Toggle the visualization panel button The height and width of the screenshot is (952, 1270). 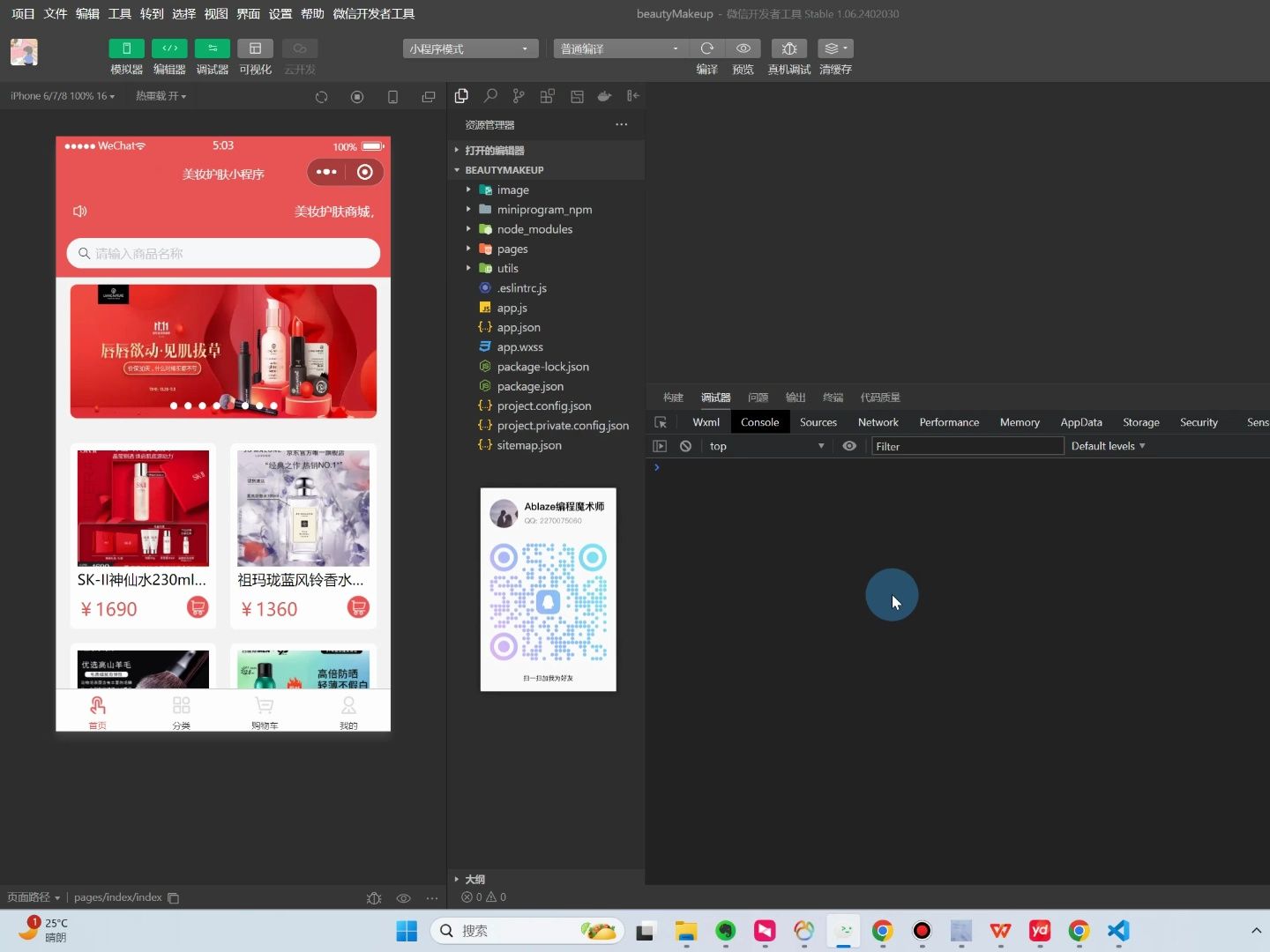coord(255,48)
